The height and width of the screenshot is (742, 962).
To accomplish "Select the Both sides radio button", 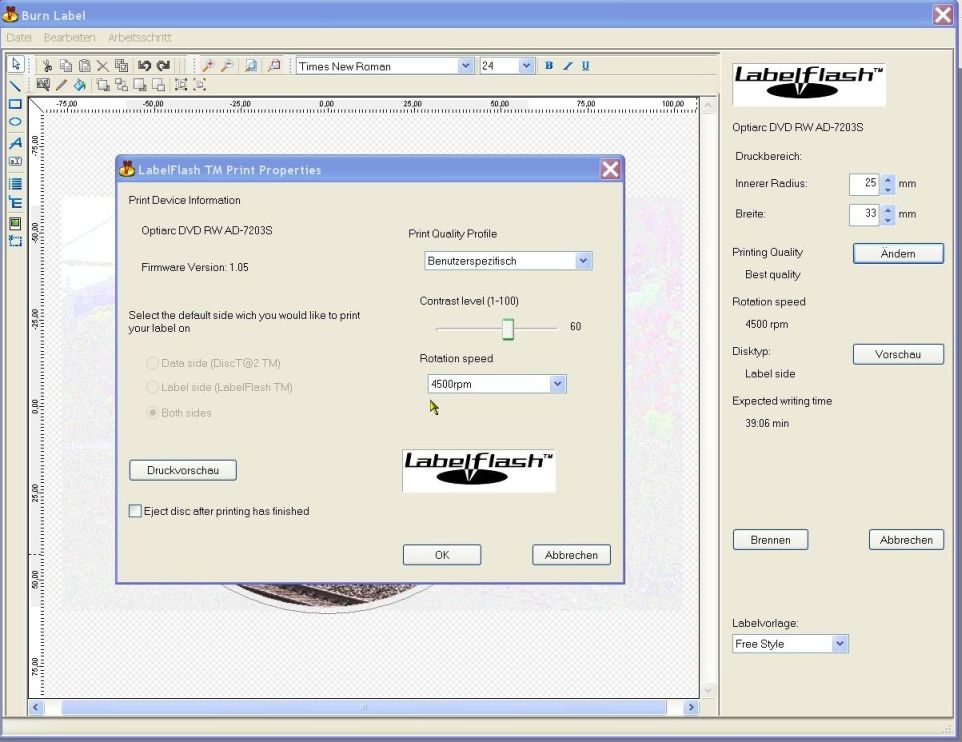I will (153, 412).
